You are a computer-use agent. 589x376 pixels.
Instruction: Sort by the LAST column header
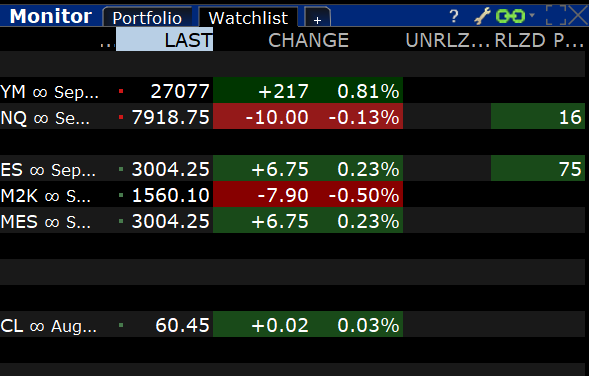pyautogui.click(x=165, y=40)
